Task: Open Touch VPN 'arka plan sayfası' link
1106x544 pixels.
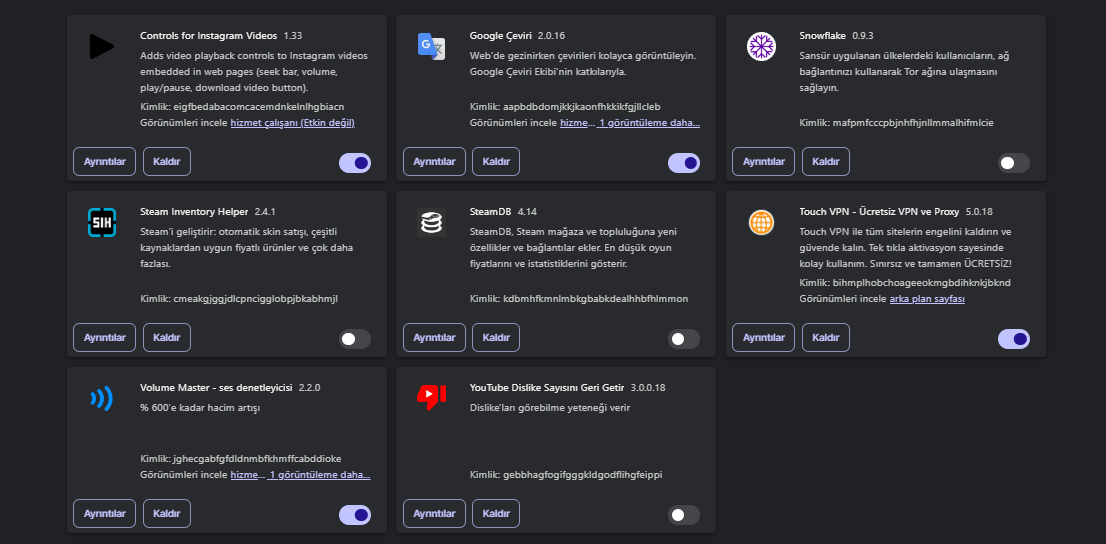Action: click(x=927, y=299)
